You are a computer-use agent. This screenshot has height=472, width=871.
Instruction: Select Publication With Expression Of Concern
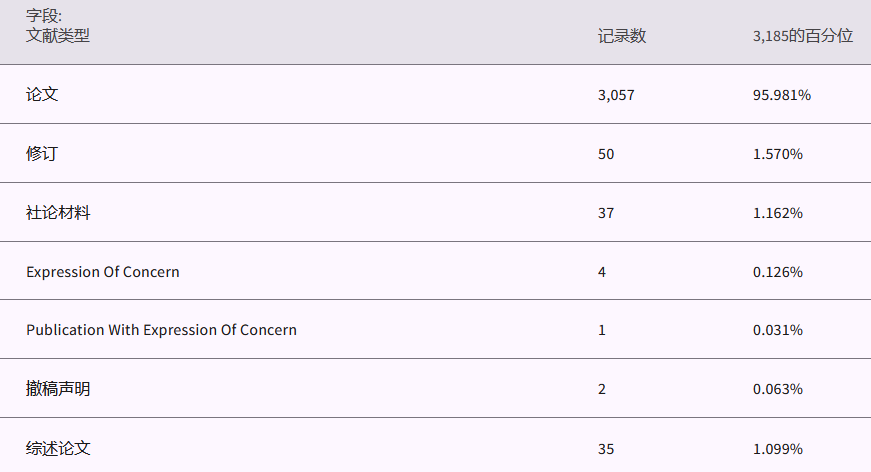tap(161, 330)
